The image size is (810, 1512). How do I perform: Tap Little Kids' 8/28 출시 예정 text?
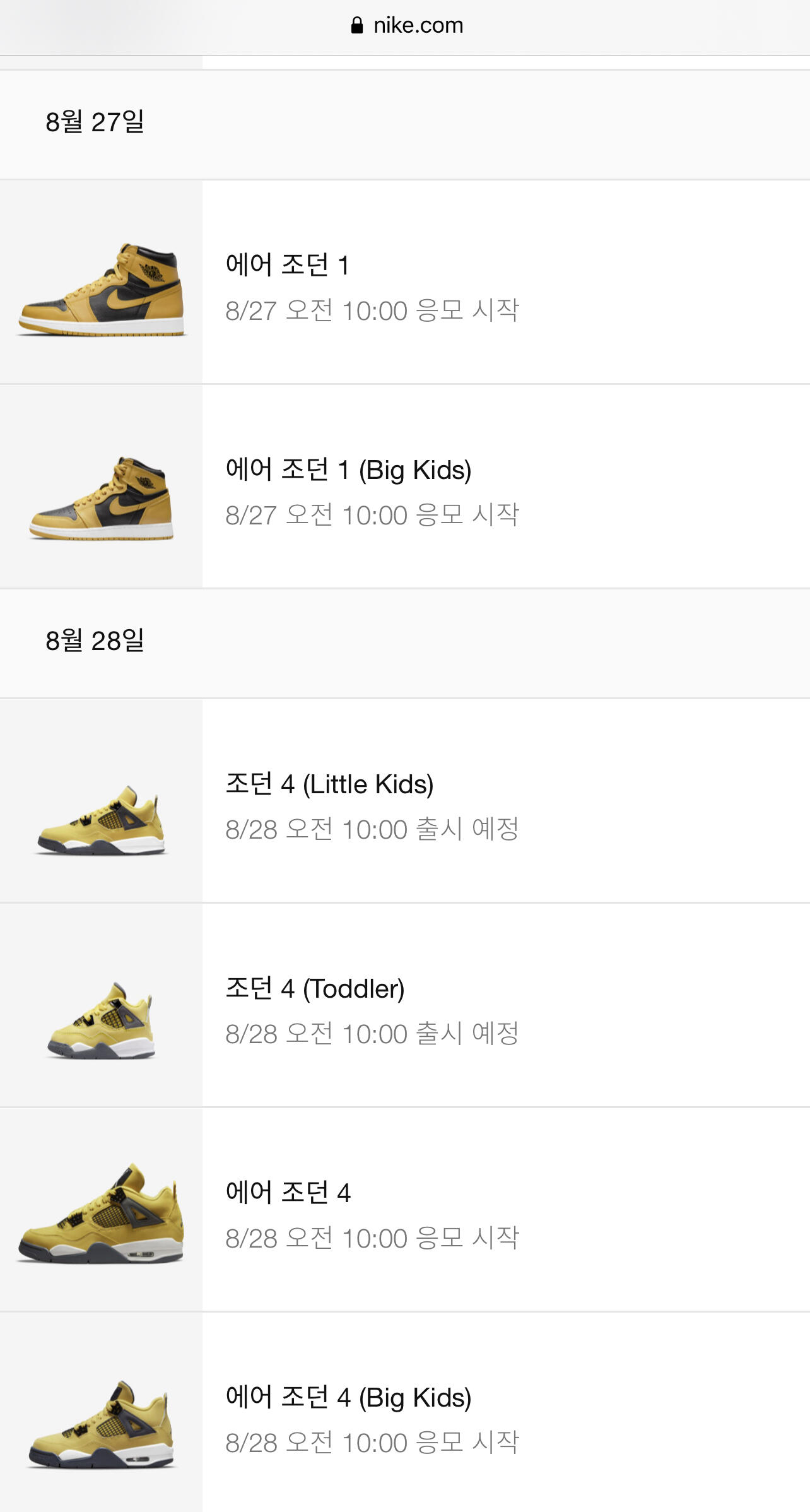pyautogui.click(x=372, y=829)
